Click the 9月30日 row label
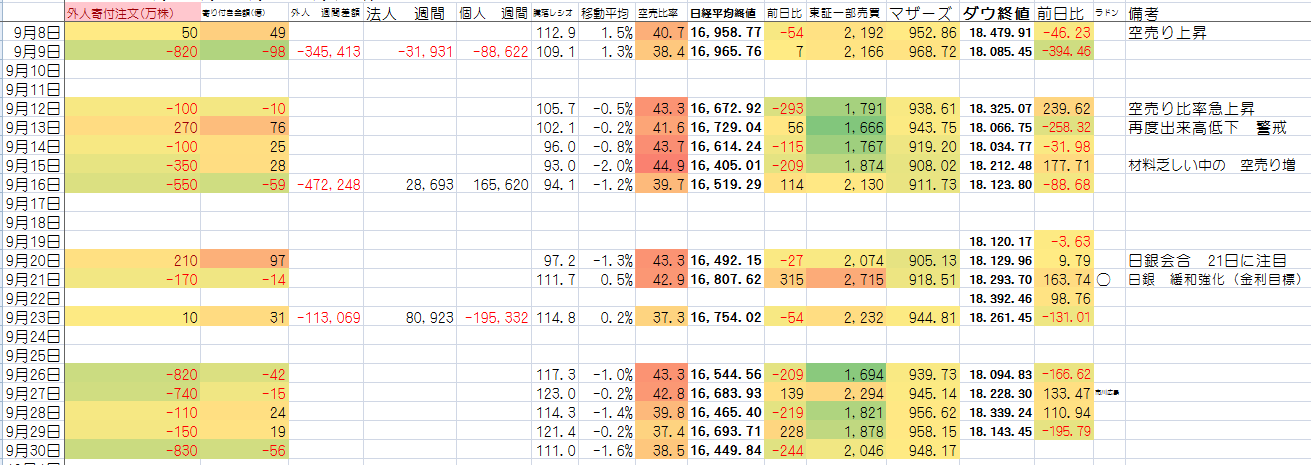Viewport: 1311px width, 465px height. click(x=32, y=452)
